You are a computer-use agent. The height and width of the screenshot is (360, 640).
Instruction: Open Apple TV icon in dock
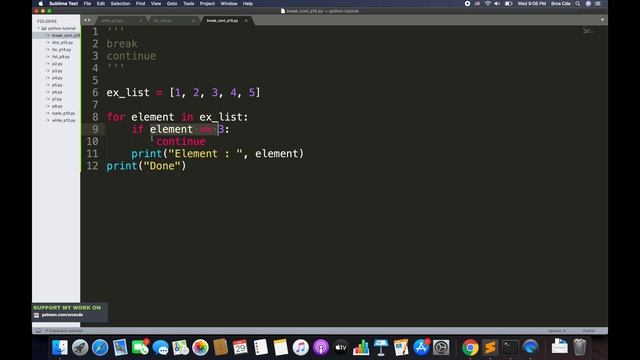[x=341, y=347]
